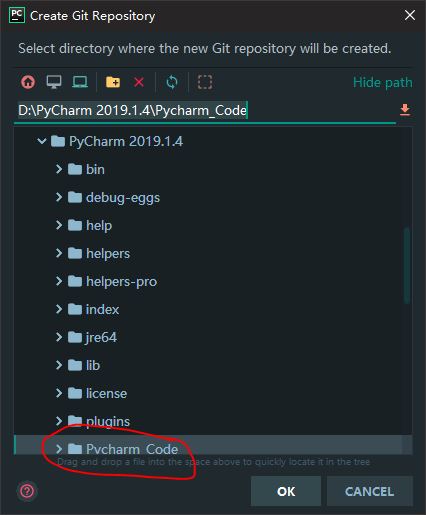
Task: Click the PyCharm logo in title bar
Action: click(x=17, y=15)
